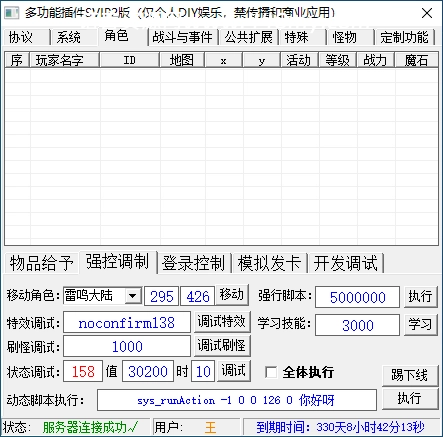
Task: Click the 到期时间 countdown text
Action: coord(340,427)
